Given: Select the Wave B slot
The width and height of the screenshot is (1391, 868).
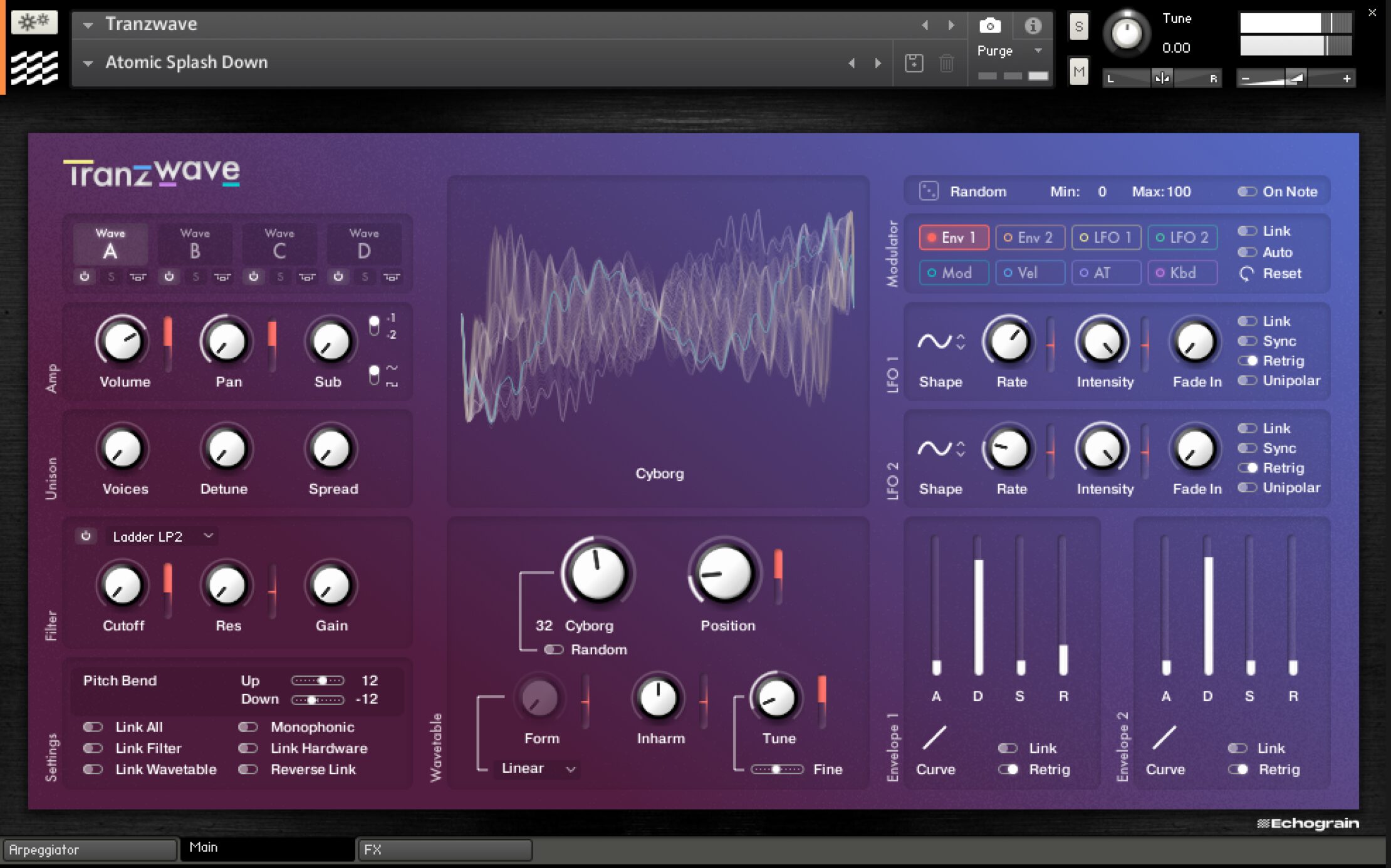Looking at the screenshot, I should click(x=195, y=244).
